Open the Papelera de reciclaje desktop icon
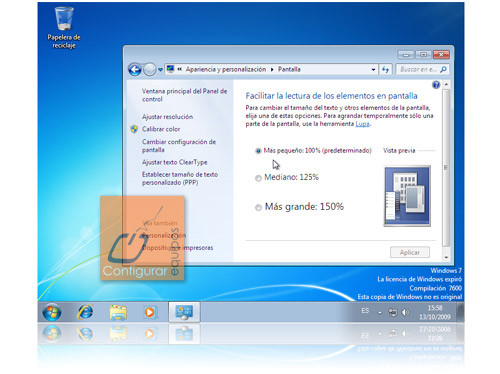This screenshot has width=500, height=374. click(x=64, y=28)
